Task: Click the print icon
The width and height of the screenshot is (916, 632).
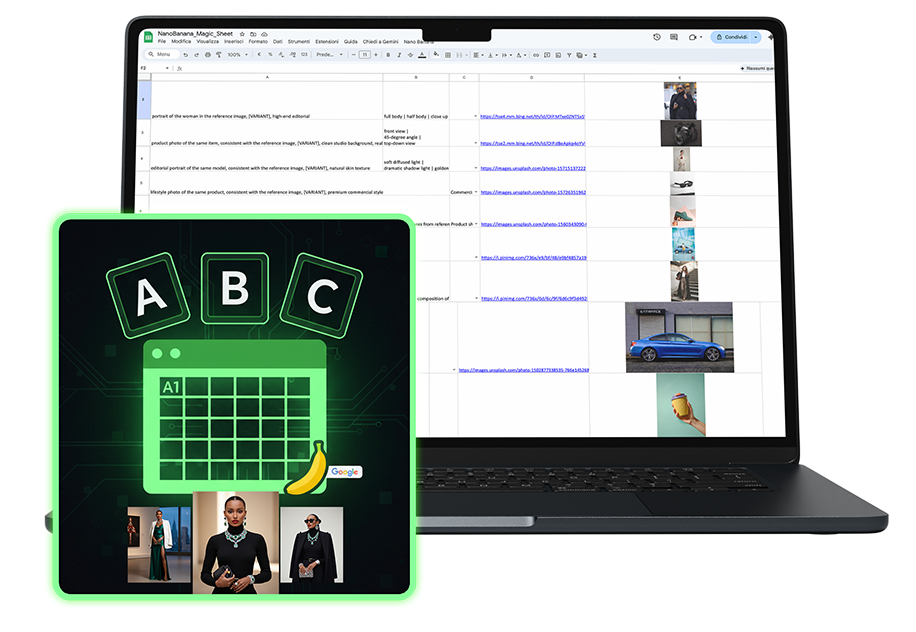Action: coord(207,55)
